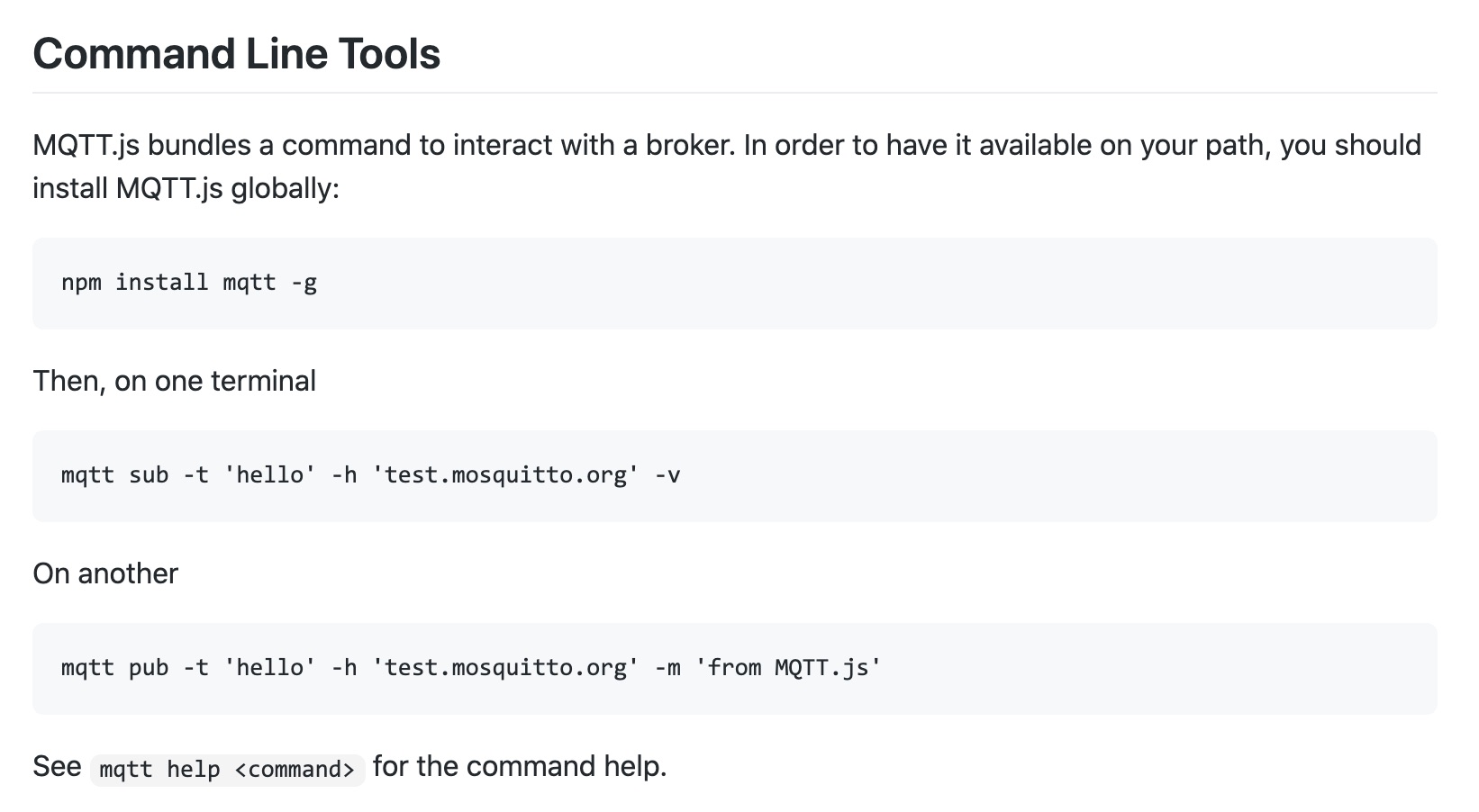1479x812 pixels.
Task: Click 'test.mosquitto.org' in the pub command
Action: pos(505,668)
